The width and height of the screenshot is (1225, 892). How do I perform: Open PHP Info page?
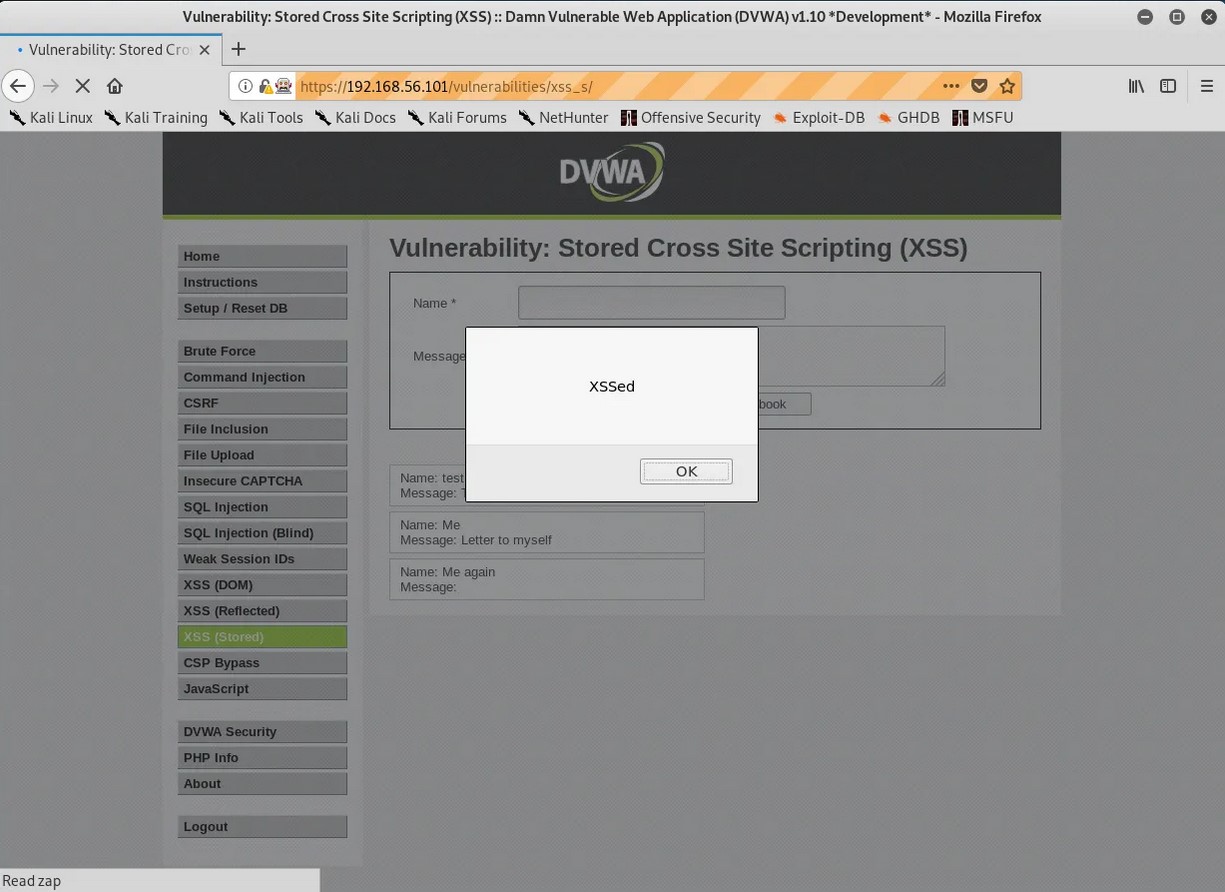(x=262, y=758)
